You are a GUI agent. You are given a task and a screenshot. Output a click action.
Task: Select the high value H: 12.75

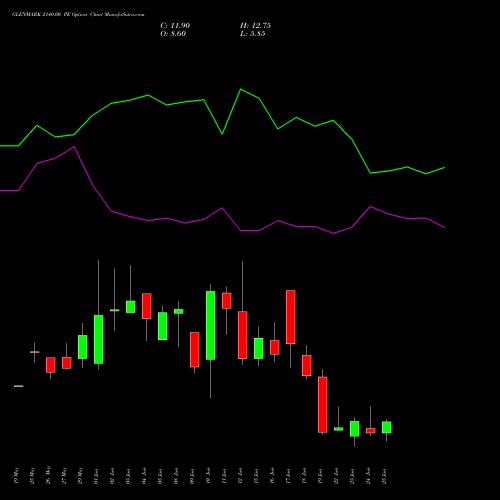click(255, 26)
